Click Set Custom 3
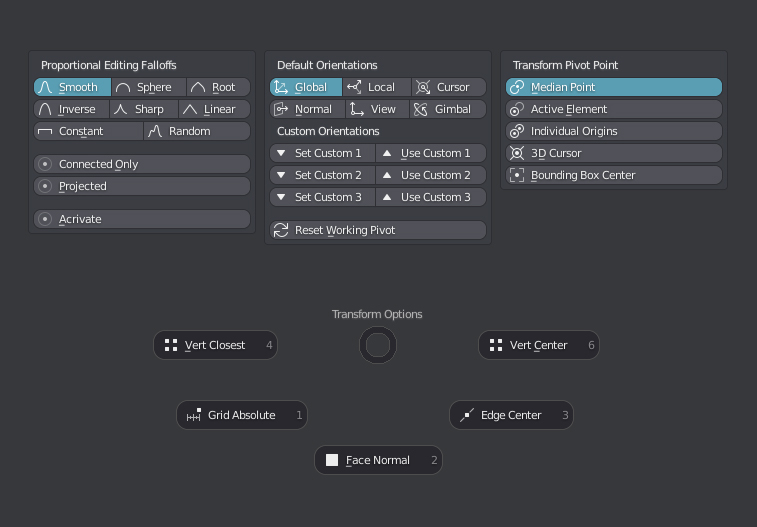The width and height of the screenshot is (757, 527). 322,197
